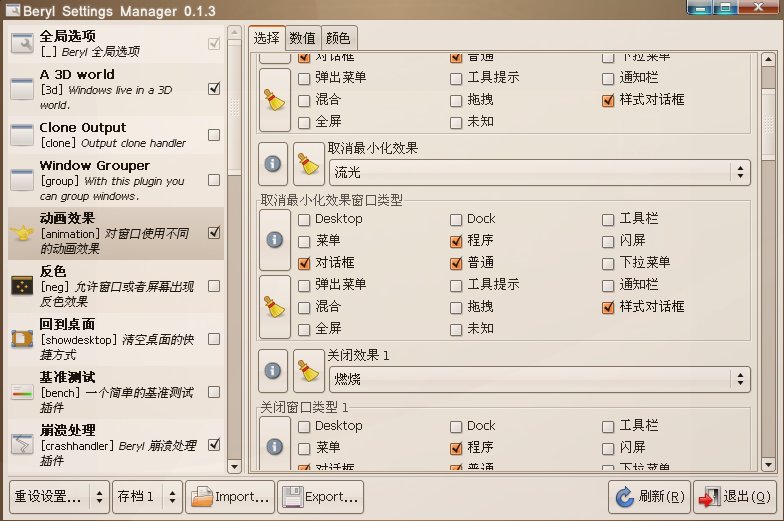
Task: Toggle the A 3D world plugin checkbox
Action: click(x=214, y=88)
